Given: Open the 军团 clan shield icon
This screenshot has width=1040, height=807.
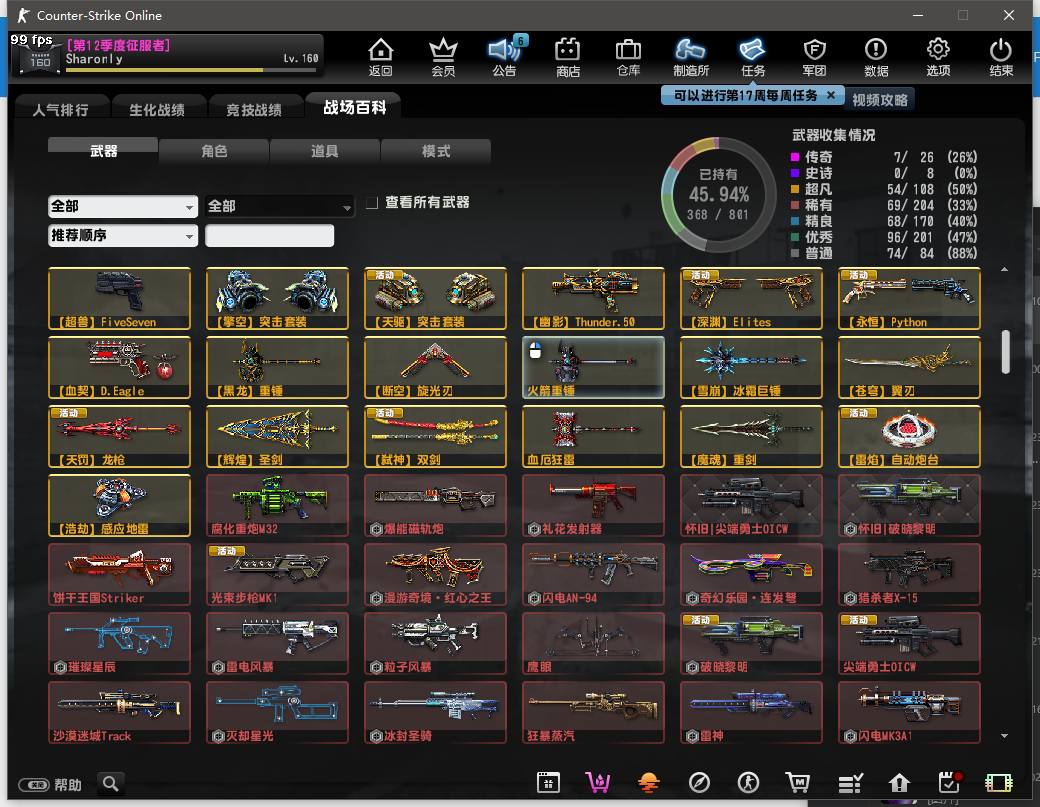Looking at the screenshot, I should click(814, 57).
